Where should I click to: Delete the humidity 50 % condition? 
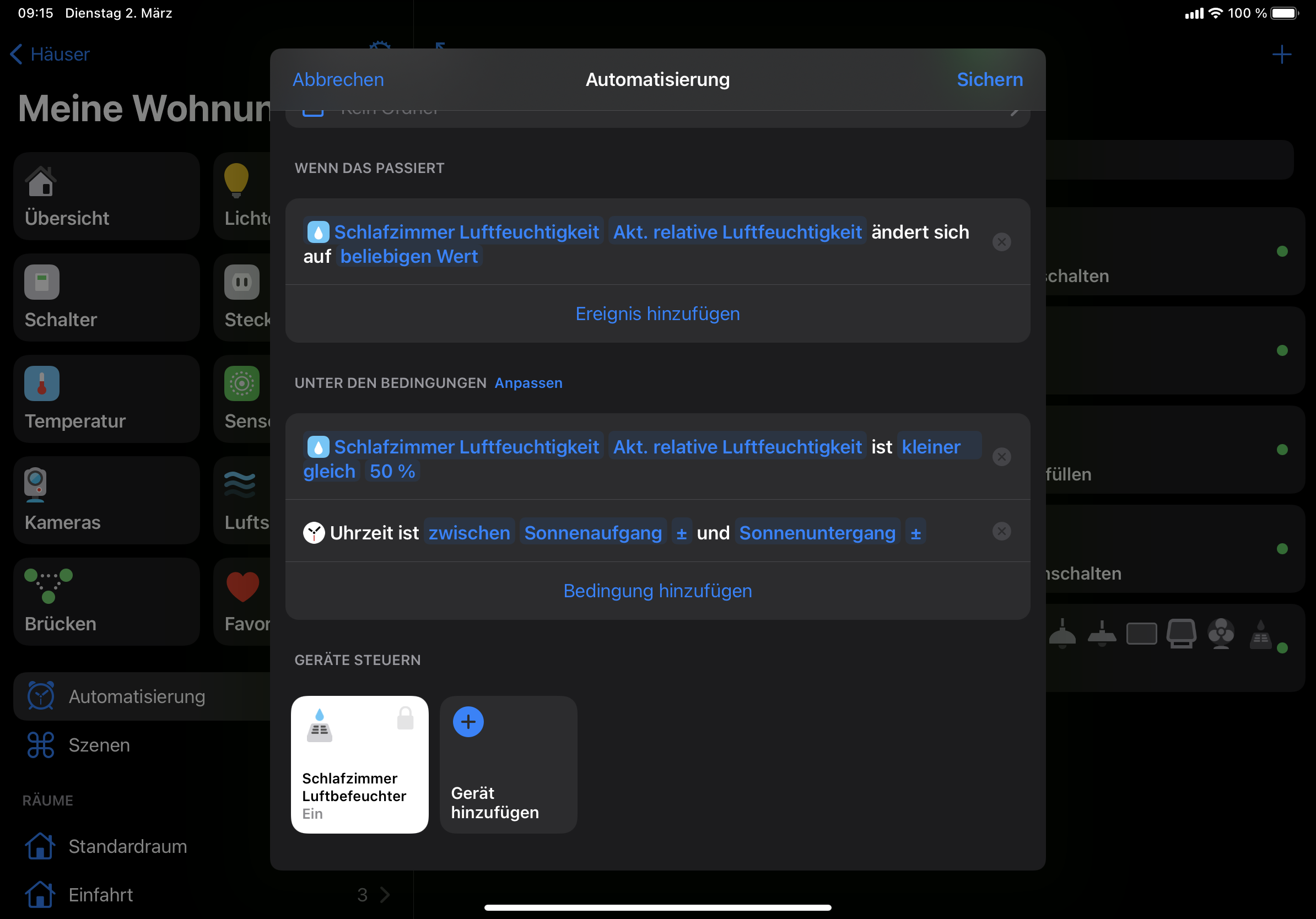pyautogui.click(x=1001, y=457)
